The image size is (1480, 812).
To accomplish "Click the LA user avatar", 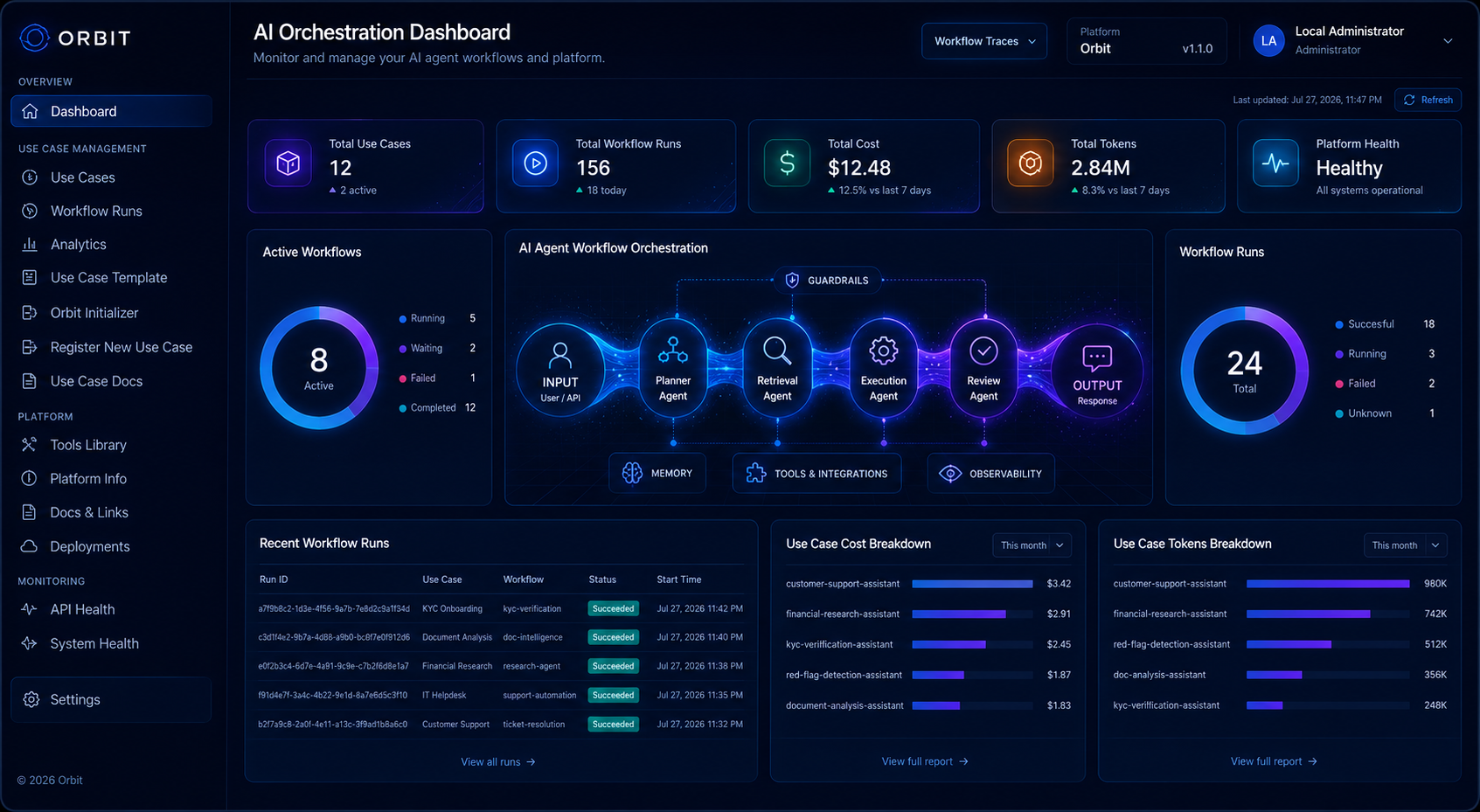I will (x=1268, y=40).
